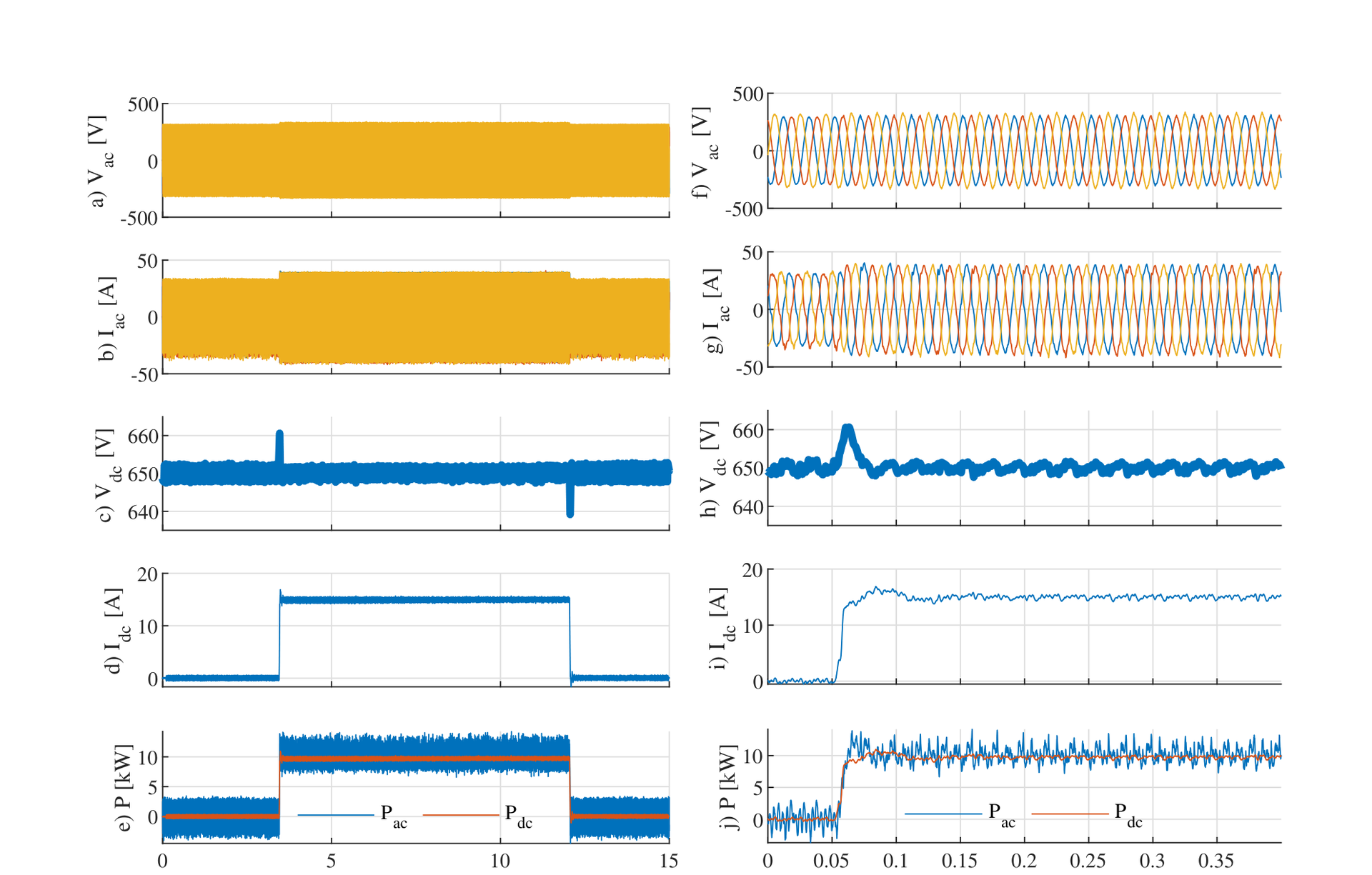Click the 'a) V_ac [V]' y-axis label
The height and width of the screenshot is (875, 1372).
pyautogui.click(x=100, y=161)
